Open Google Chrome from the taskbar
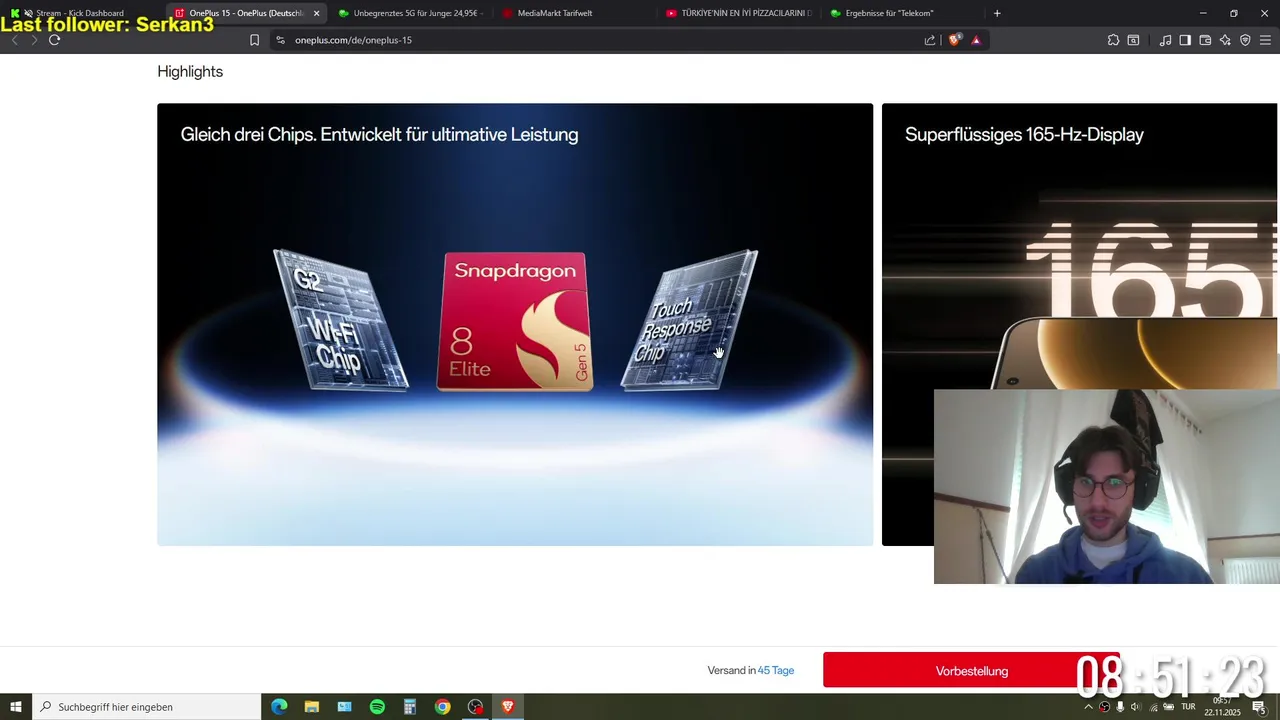The width and height of the screenshot is (1280, 720). coord(442,707)
